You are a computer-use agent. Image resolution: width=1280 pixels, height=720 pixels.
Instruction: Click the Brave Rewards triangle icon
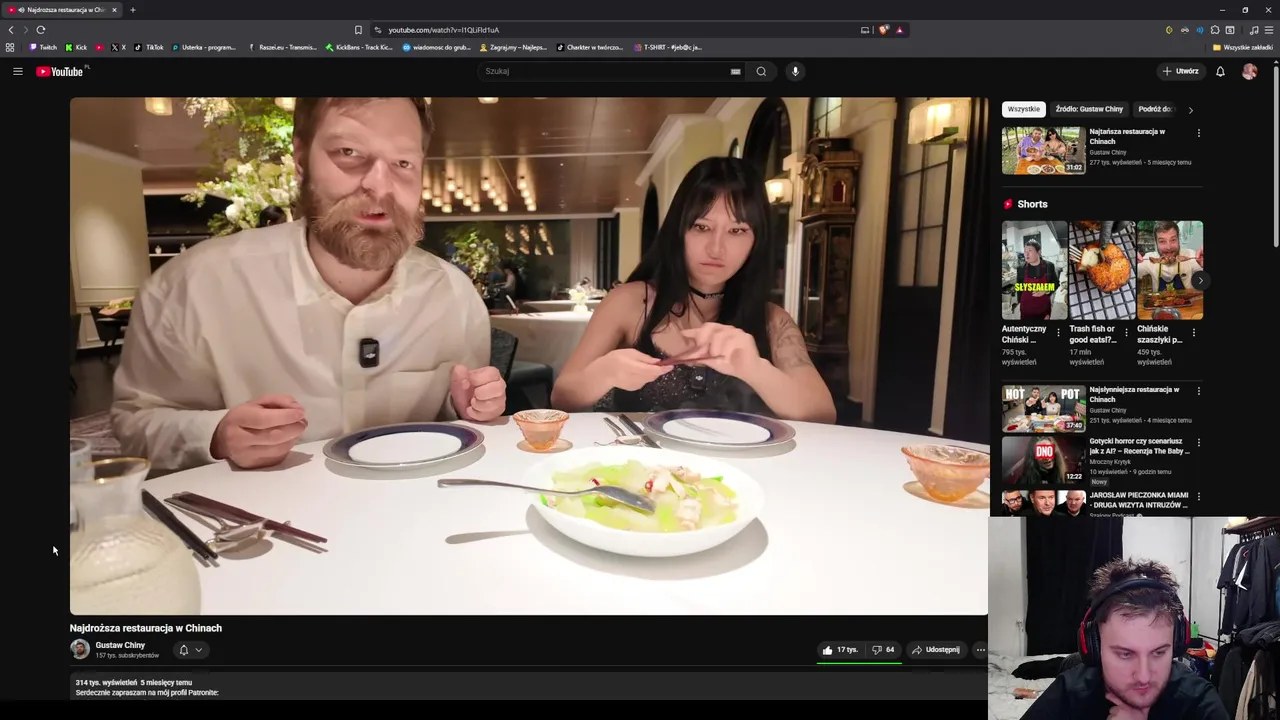pos(899,30)
